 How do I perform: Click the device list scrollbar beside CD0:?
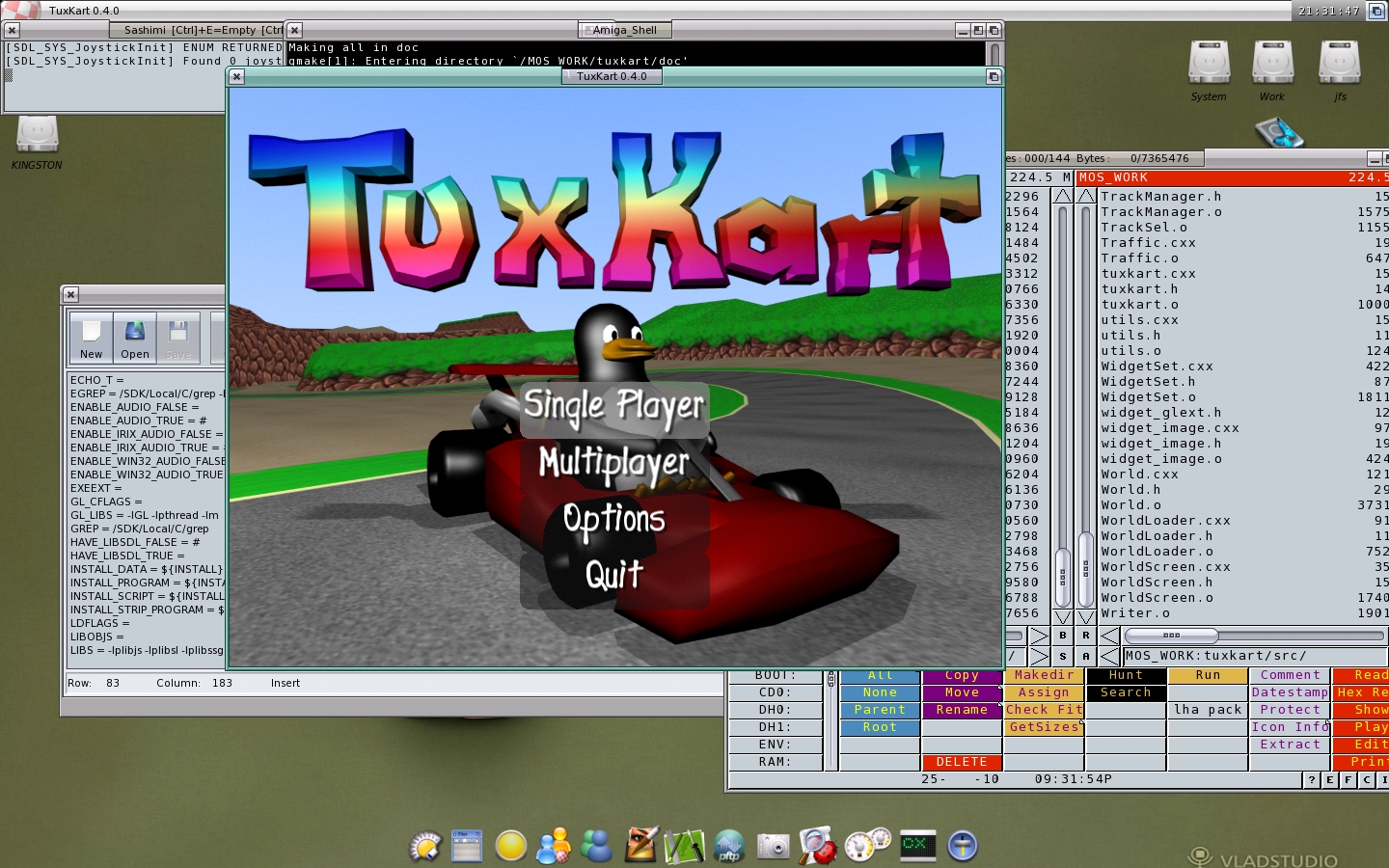click(x=831, y=719)
